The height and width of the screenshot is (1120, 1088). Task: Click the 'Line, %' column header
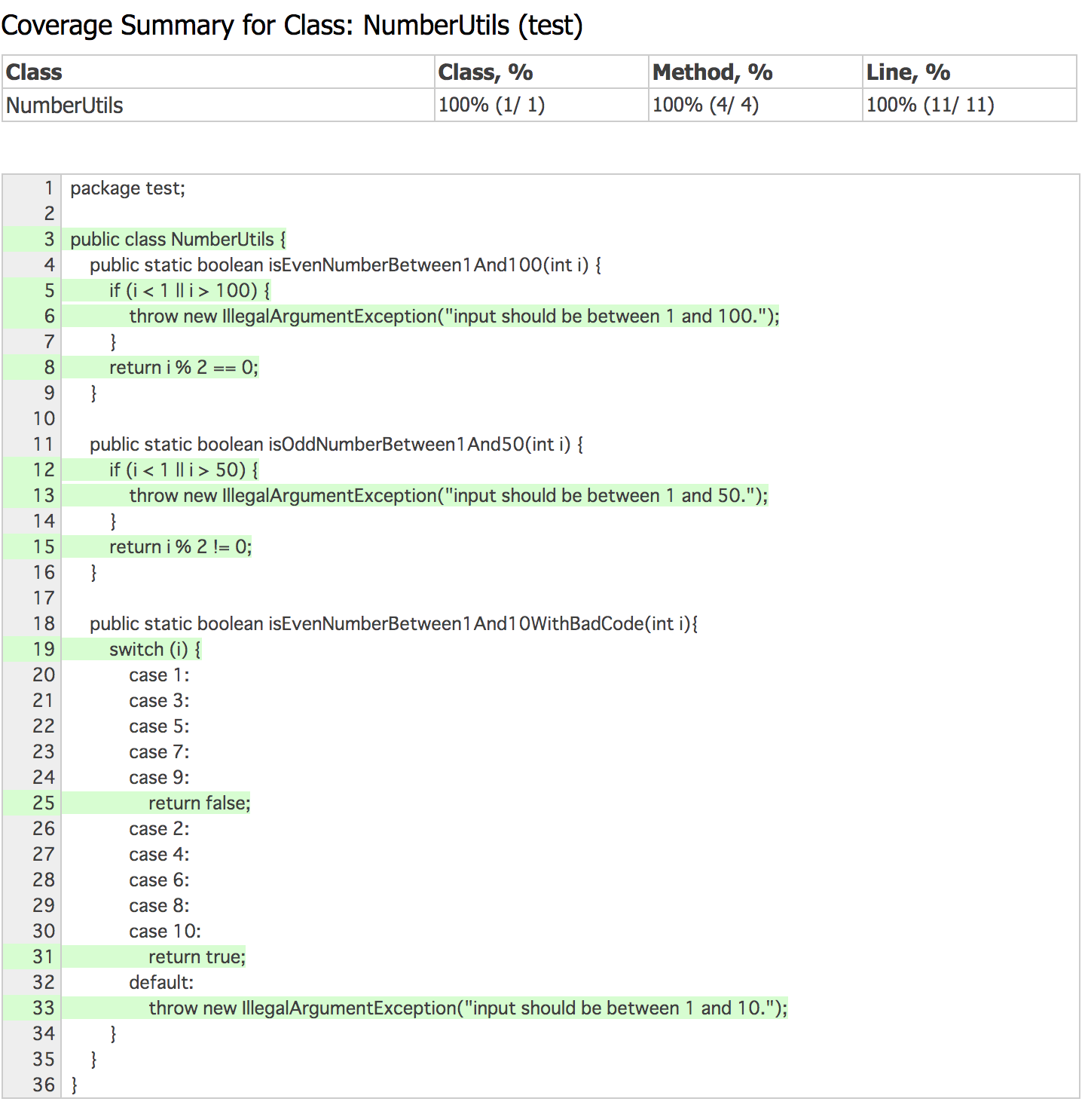coord(908,72)
